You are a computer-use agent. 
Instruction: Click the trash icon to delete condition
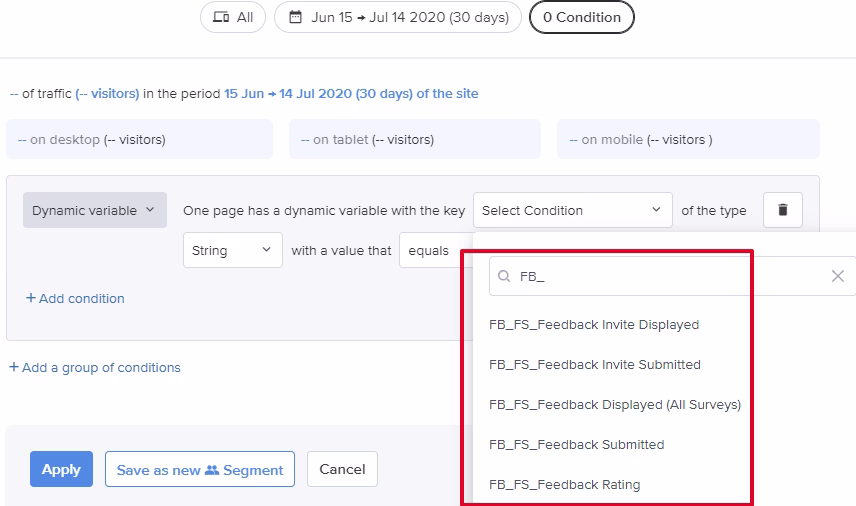point(782,210)
